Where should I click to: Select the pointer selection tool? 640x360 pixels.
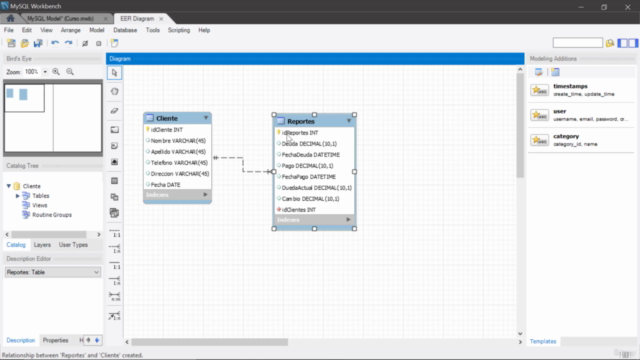pos(114,73)
